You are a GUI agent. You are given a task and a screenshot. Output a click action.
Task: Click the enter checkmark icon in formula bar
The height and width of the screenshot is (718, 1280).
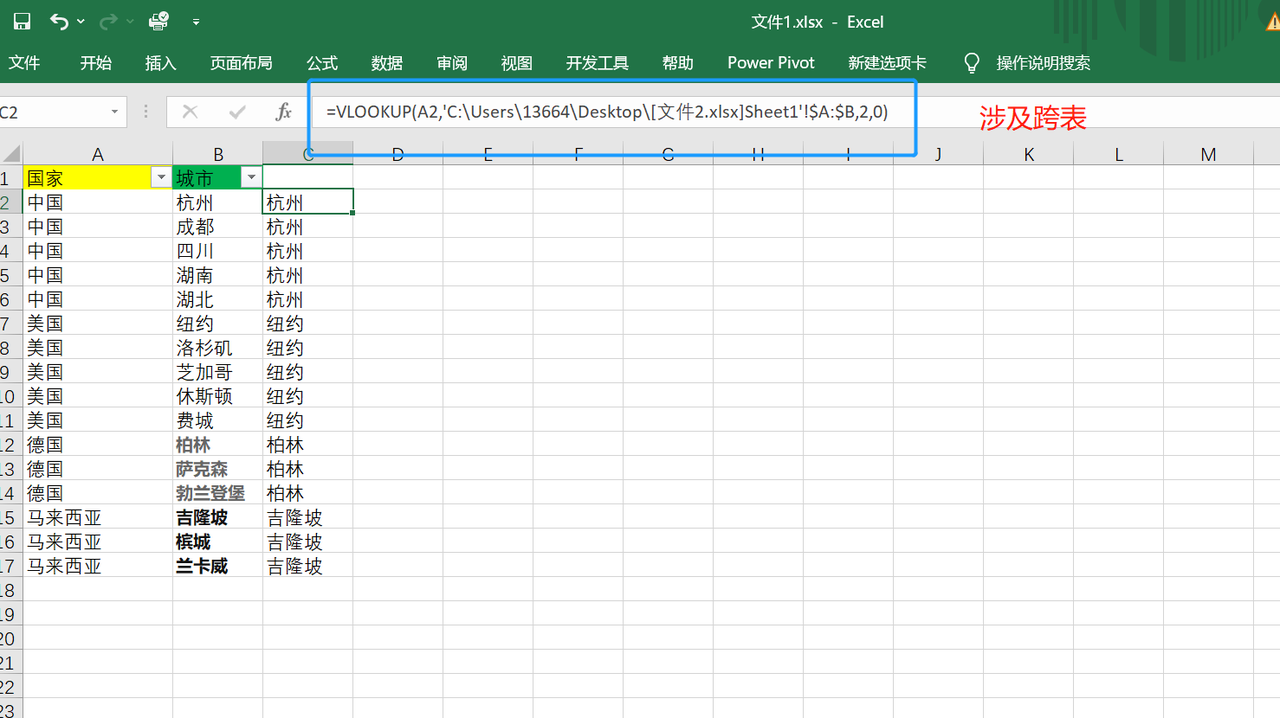coord(237,112)
